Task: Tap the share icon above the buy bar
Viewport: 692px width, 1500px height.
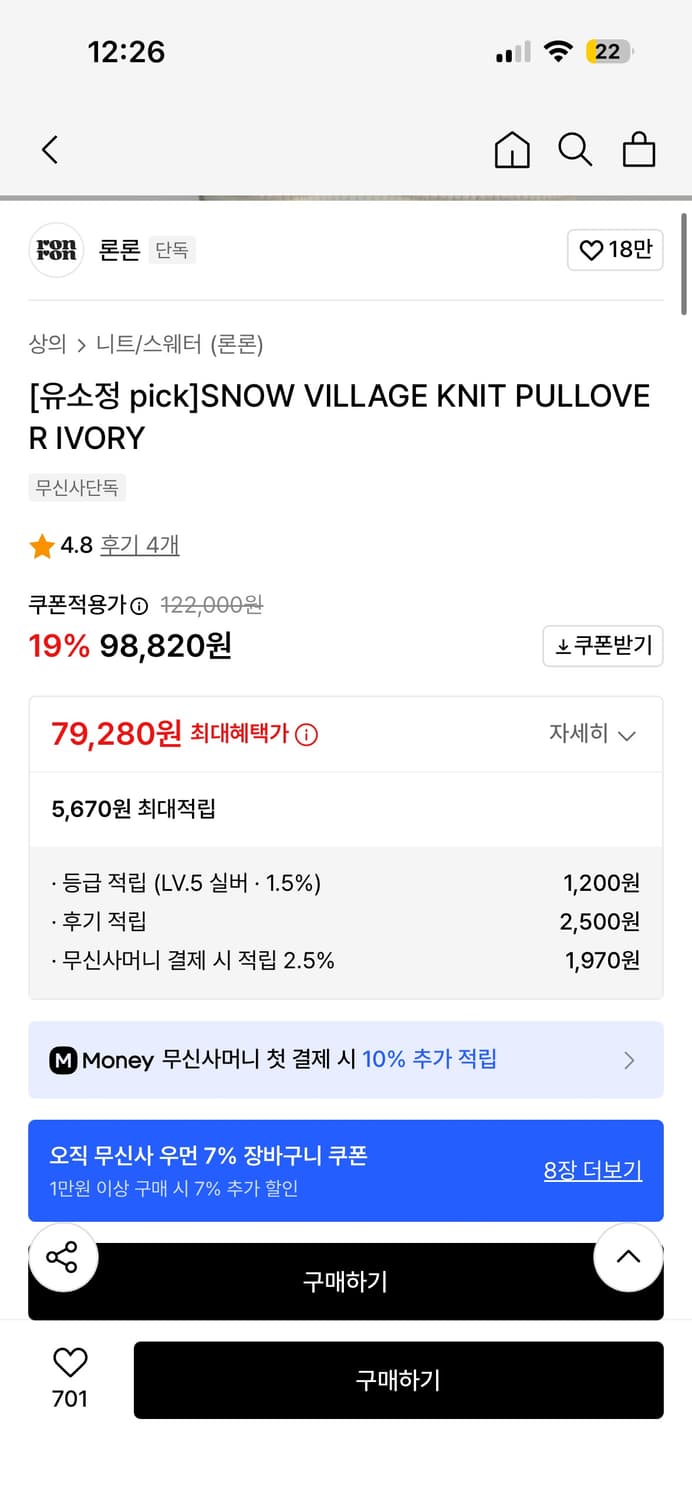Action: (63, 1257)
